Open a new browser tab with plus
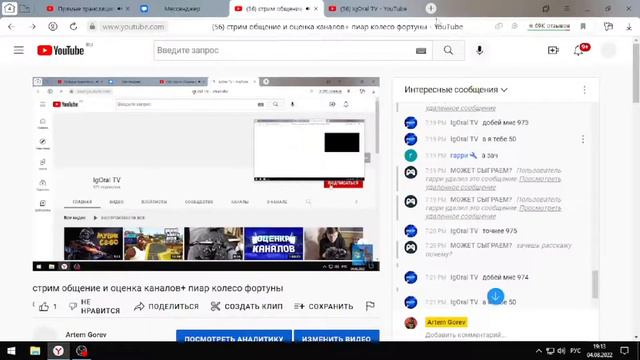The image size is (640, 360). coord(431,8)
